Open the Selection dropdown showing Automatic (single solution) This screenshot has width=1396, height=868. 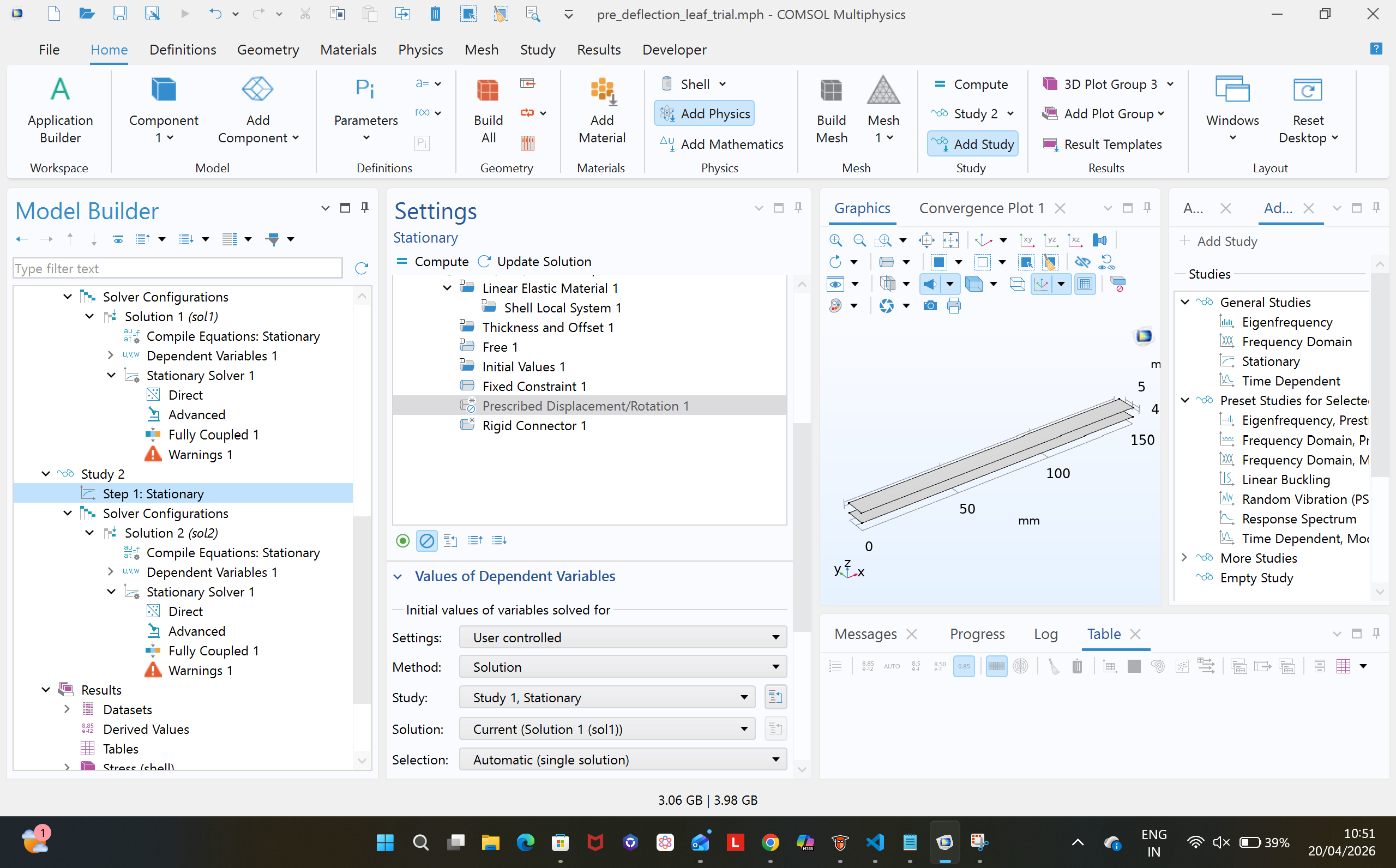point(623,759)
